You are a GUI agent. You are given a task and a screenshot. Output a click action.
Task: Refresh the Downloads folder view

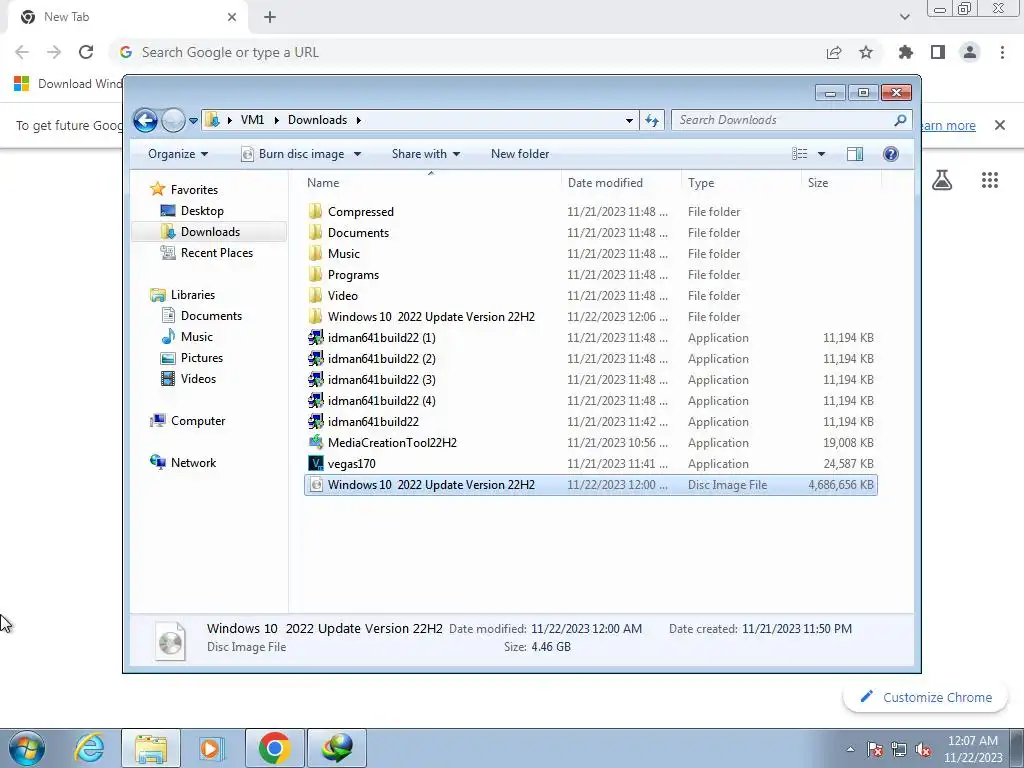652,120
